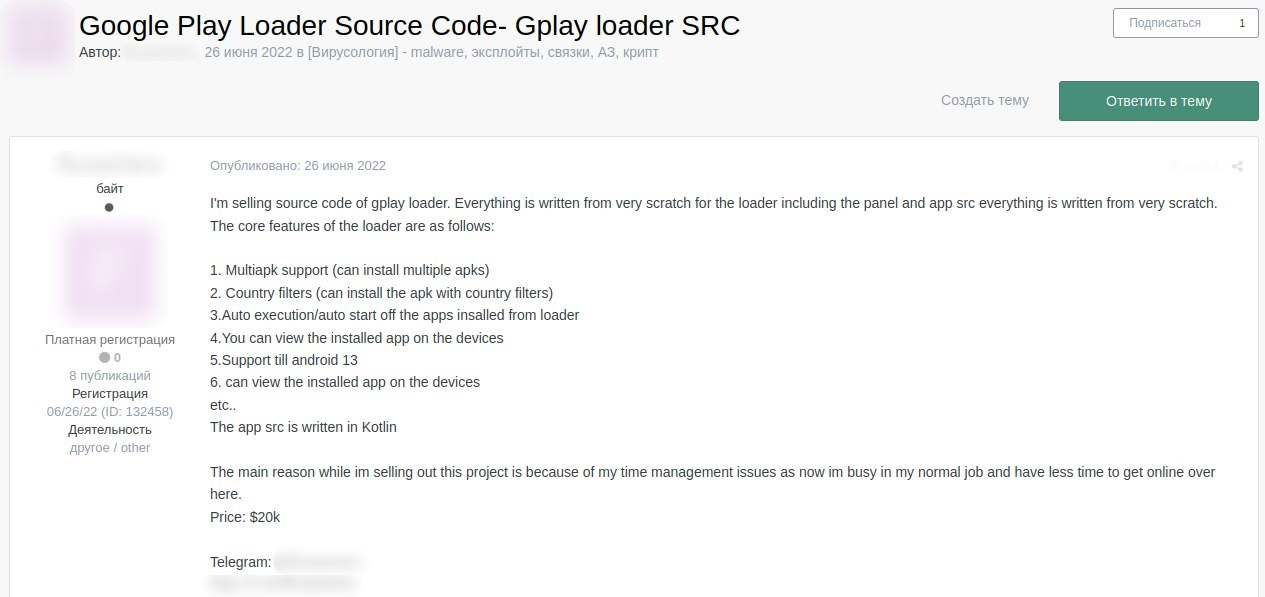This screenshot has height=597, width=1265.
Task: Click the Опубликовано: 26 июня 2022 timestamp
Action: pos(298,165)
